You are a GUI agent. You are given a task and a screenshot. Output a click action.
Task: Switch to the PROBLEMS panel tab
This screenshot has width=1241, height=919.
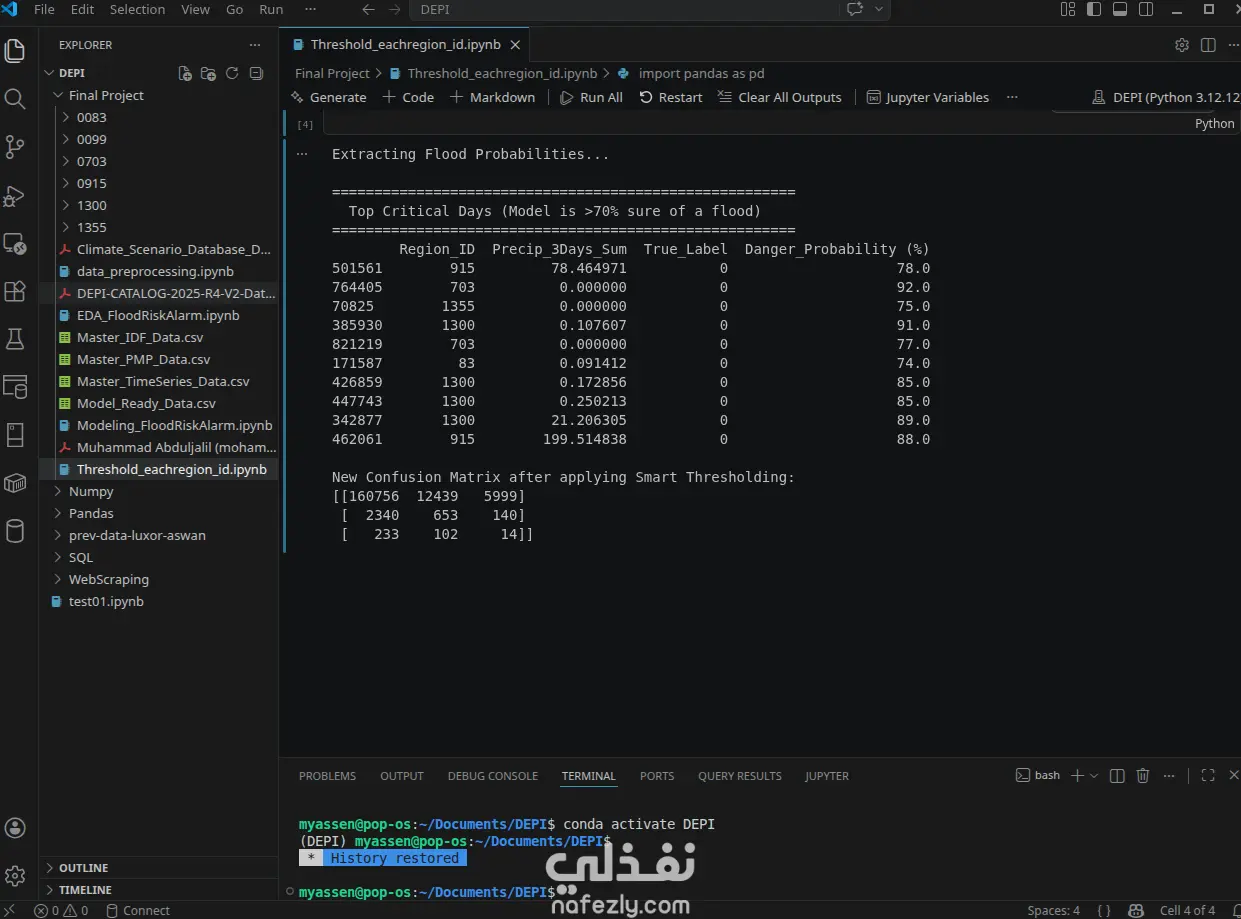pyautogui.click(x=327, y=776)
